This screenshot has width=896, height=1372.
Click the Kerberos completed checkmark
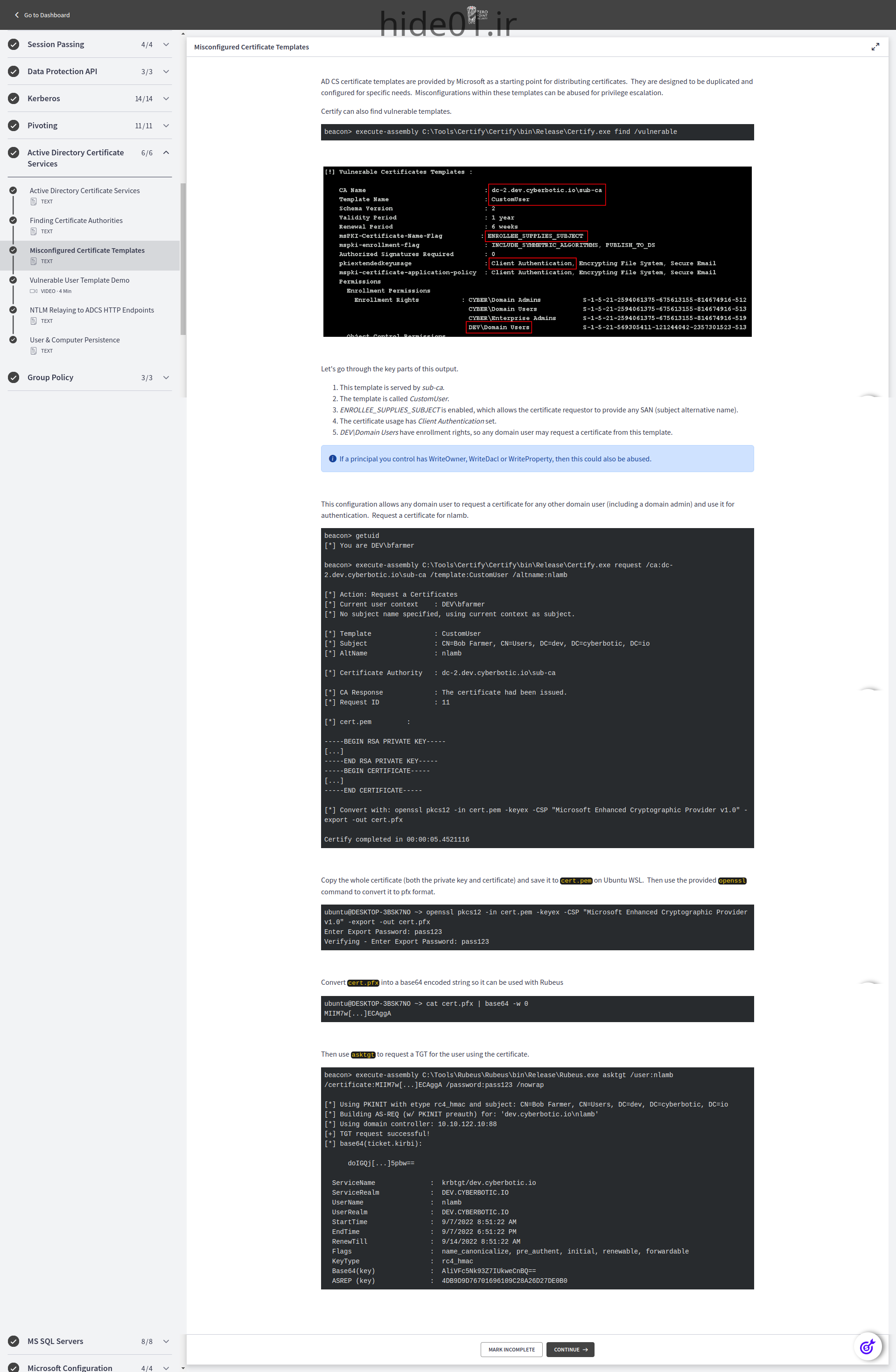point(14,98)
